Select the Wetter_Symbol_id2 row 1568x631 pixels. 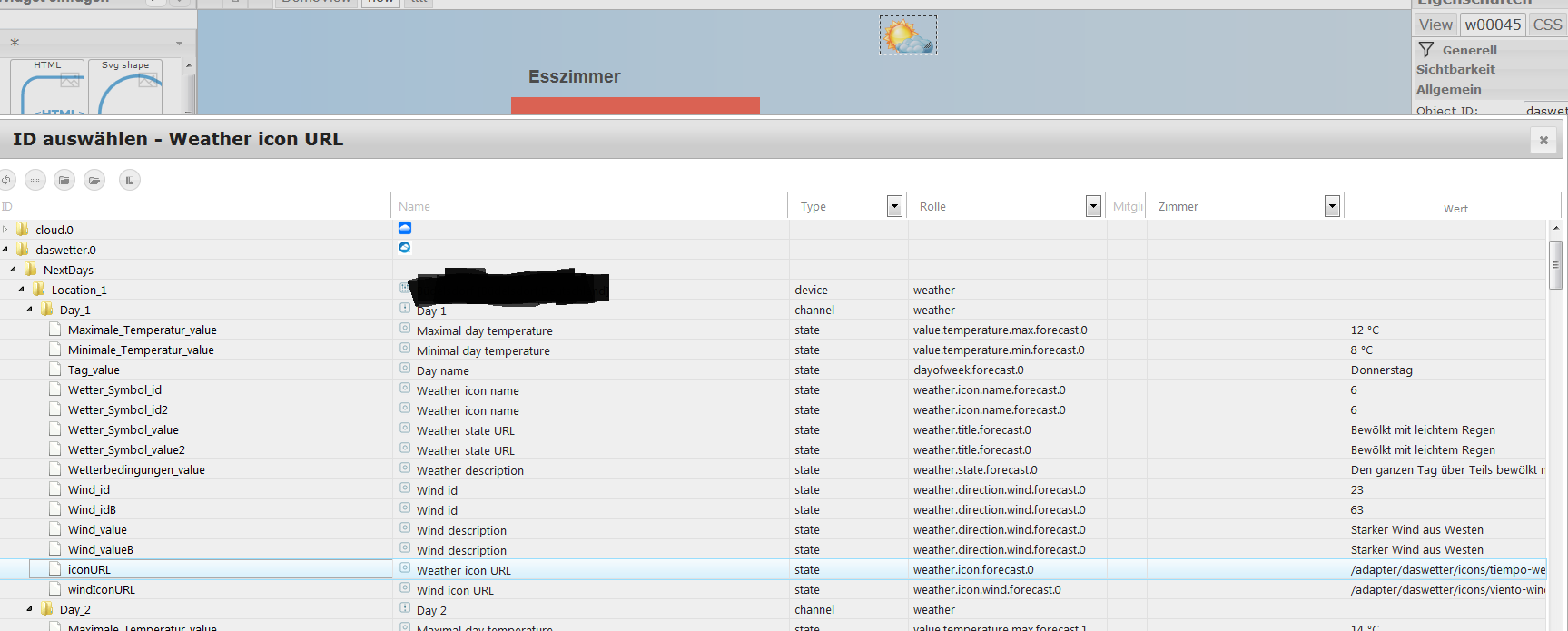[x=773, y=409]
